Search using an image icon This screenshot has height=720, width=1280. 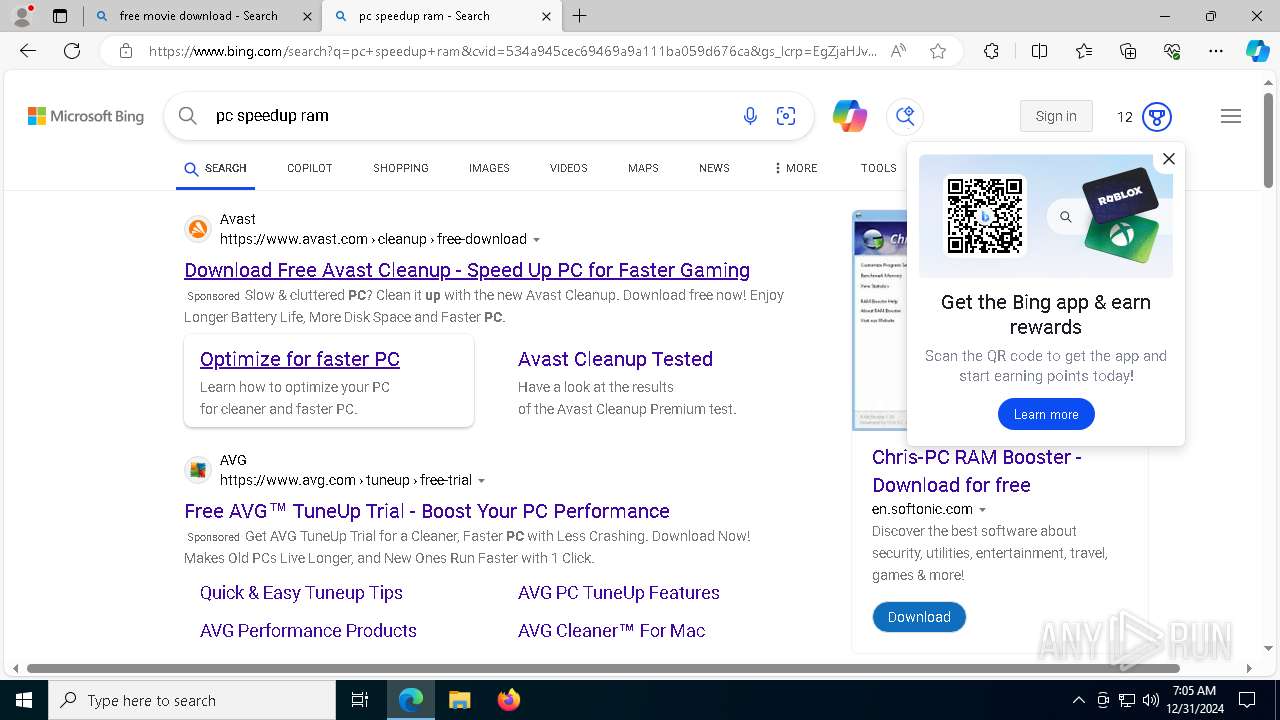click(x=786, y=116)
